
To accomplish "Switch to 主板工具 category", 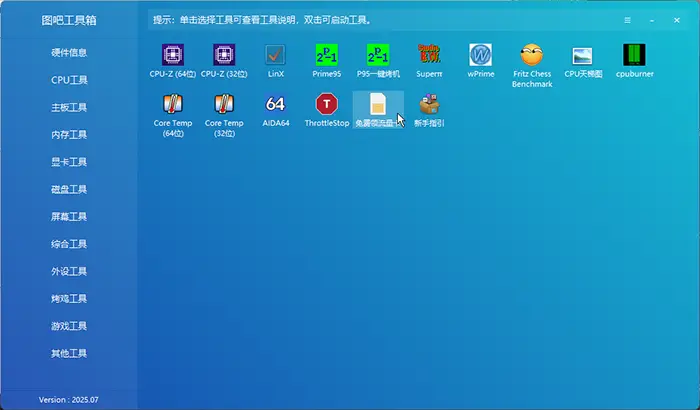I will 69,107.
